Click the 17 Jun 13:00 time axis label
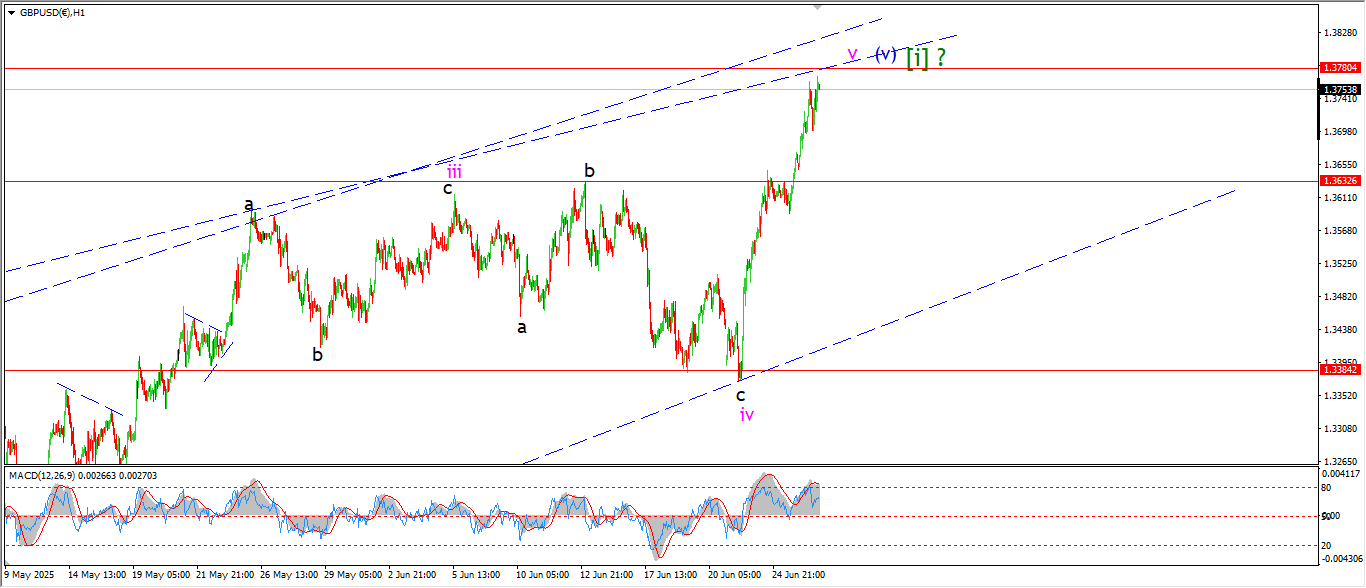The image size is (1366, 588). (671, 575)
